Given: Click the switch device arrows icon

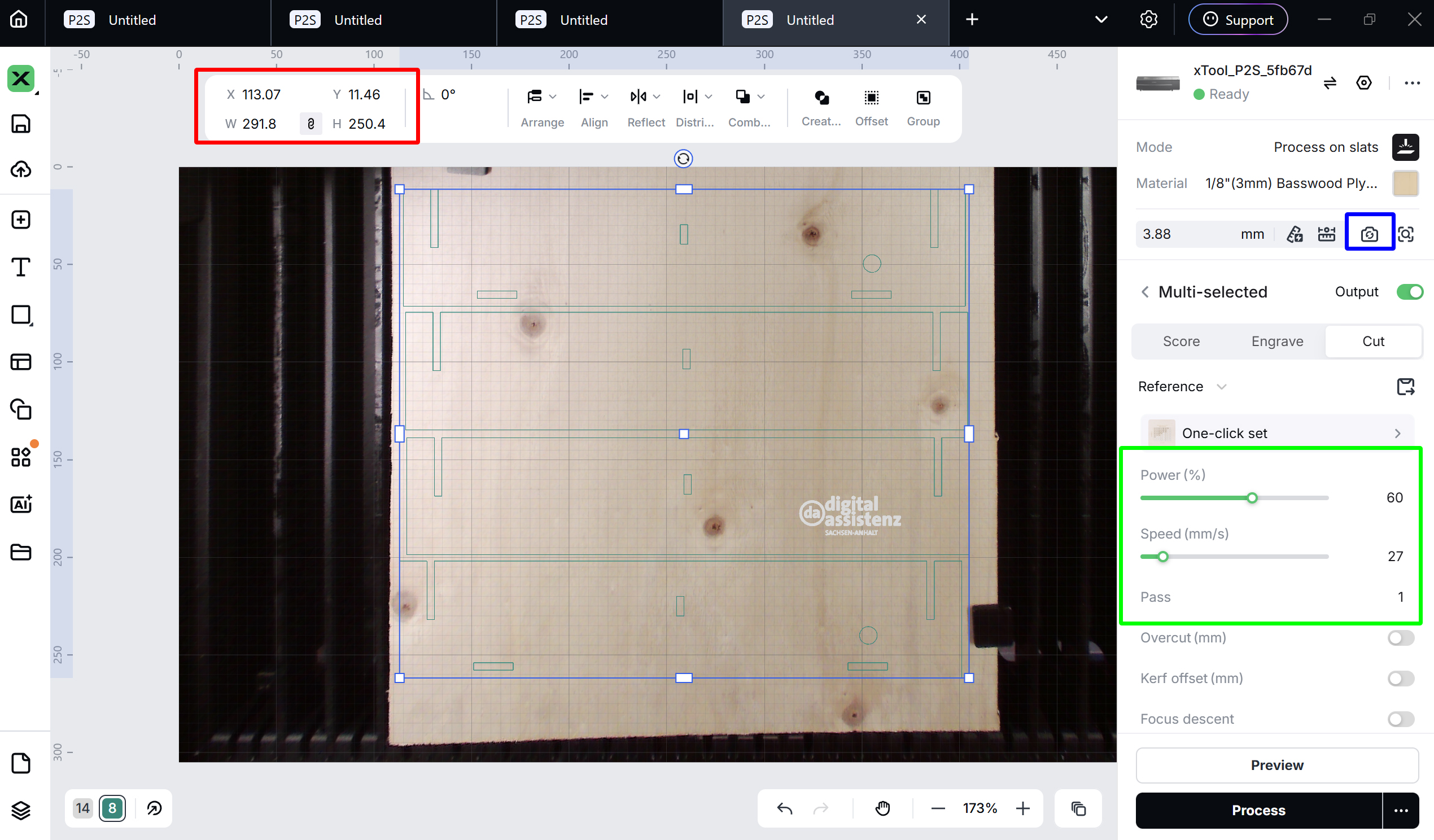Looking at the screenshot, I should click(1330, 83).
